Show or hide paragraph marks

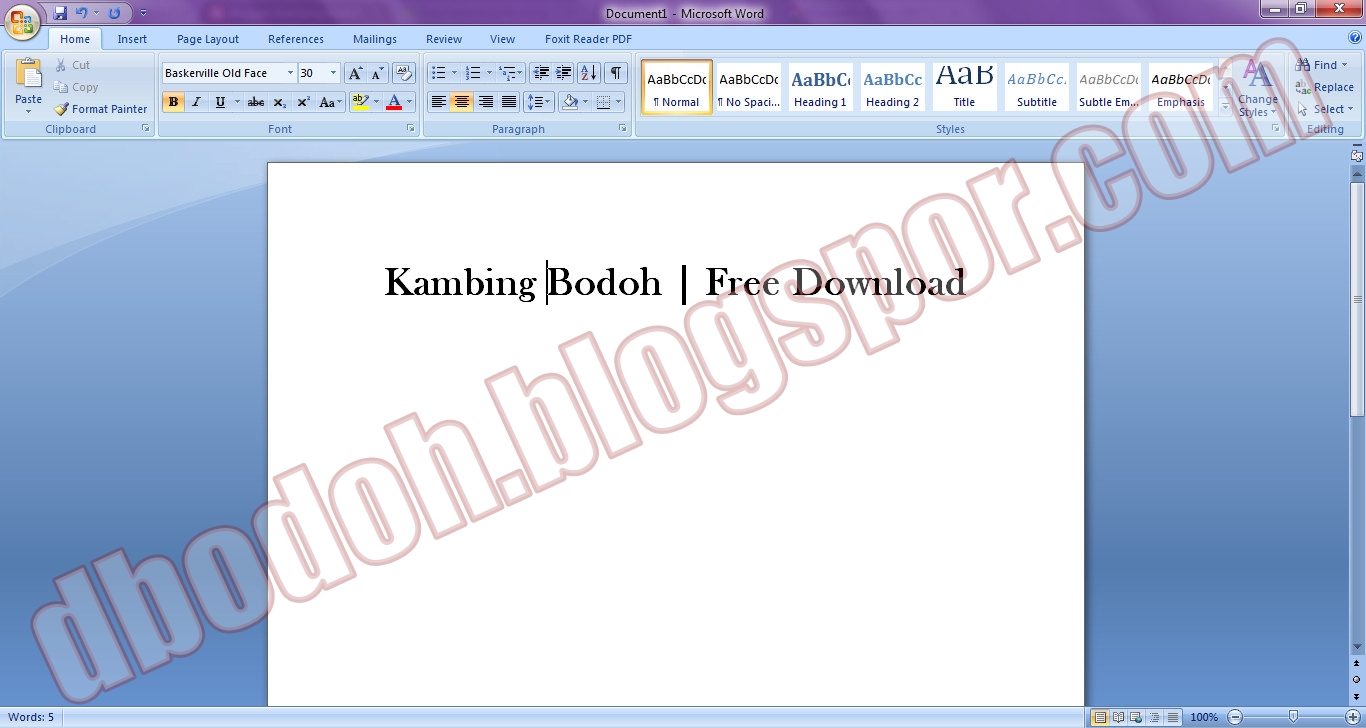(x=616, y=73)
